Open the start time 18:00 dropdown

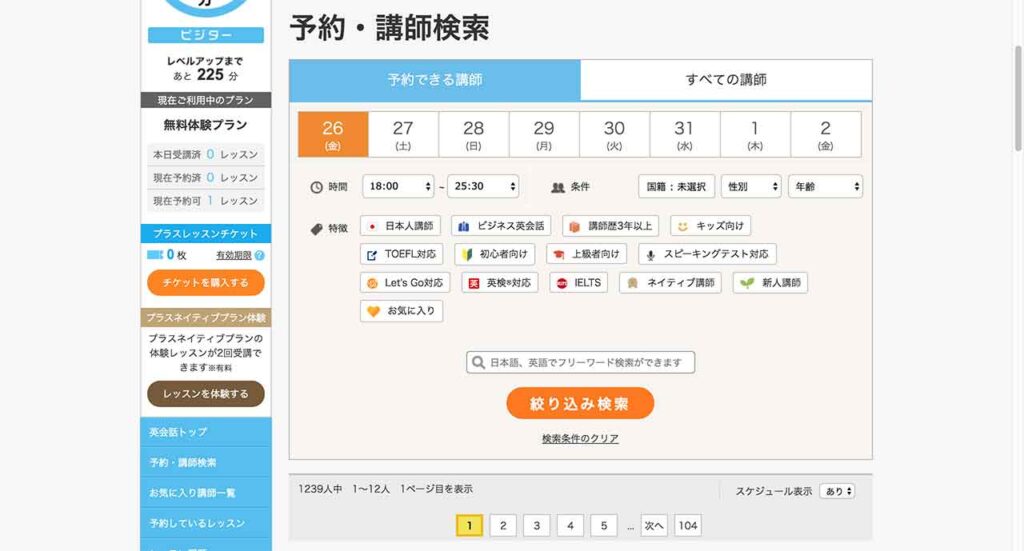coord(398,186)
